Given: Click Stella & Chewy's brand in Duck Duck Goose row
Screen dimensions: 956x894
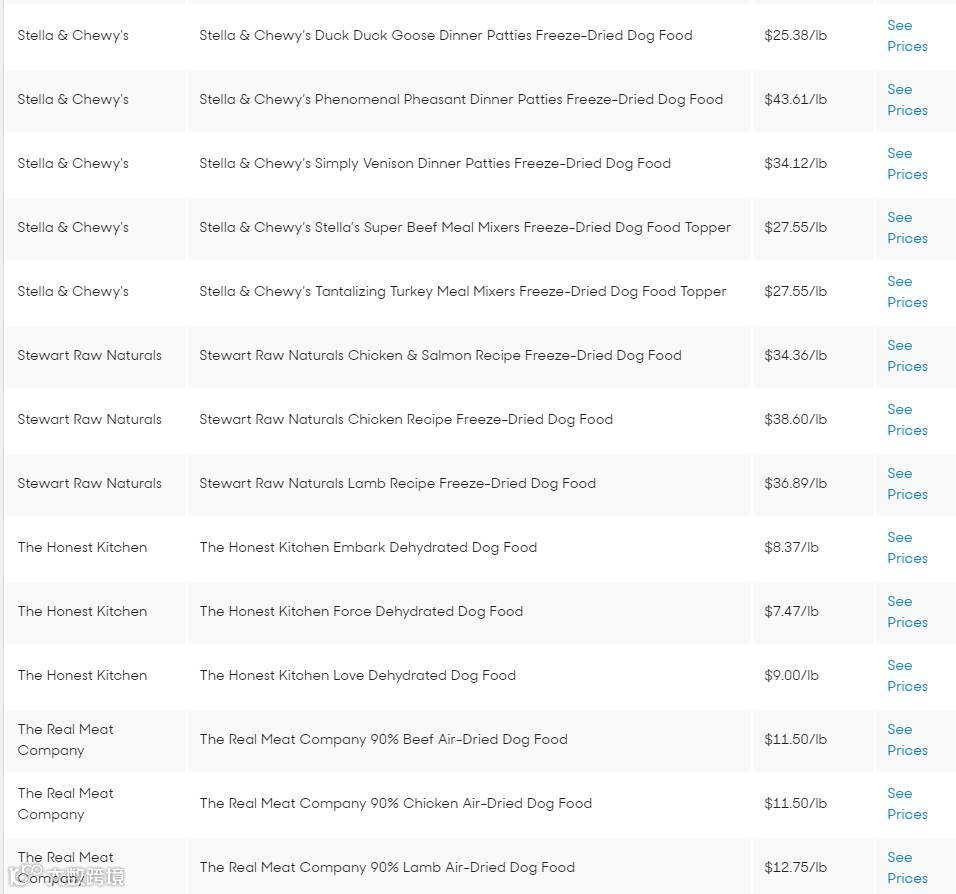Looking at the screenshot, I should (x=73, y=35).
